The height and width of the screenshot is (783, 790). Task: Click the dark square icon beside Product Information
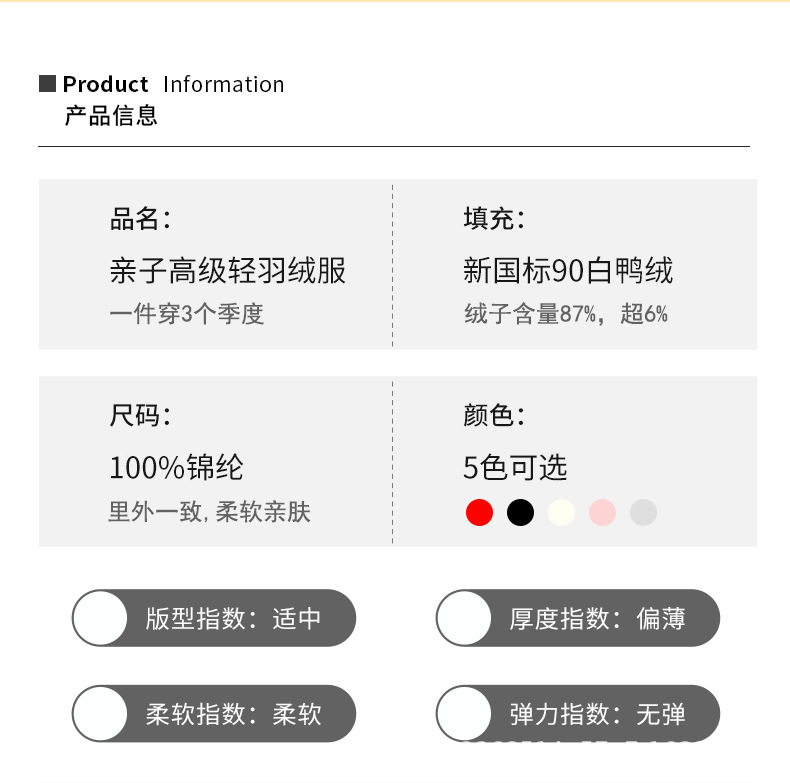[x=47, y=84]
